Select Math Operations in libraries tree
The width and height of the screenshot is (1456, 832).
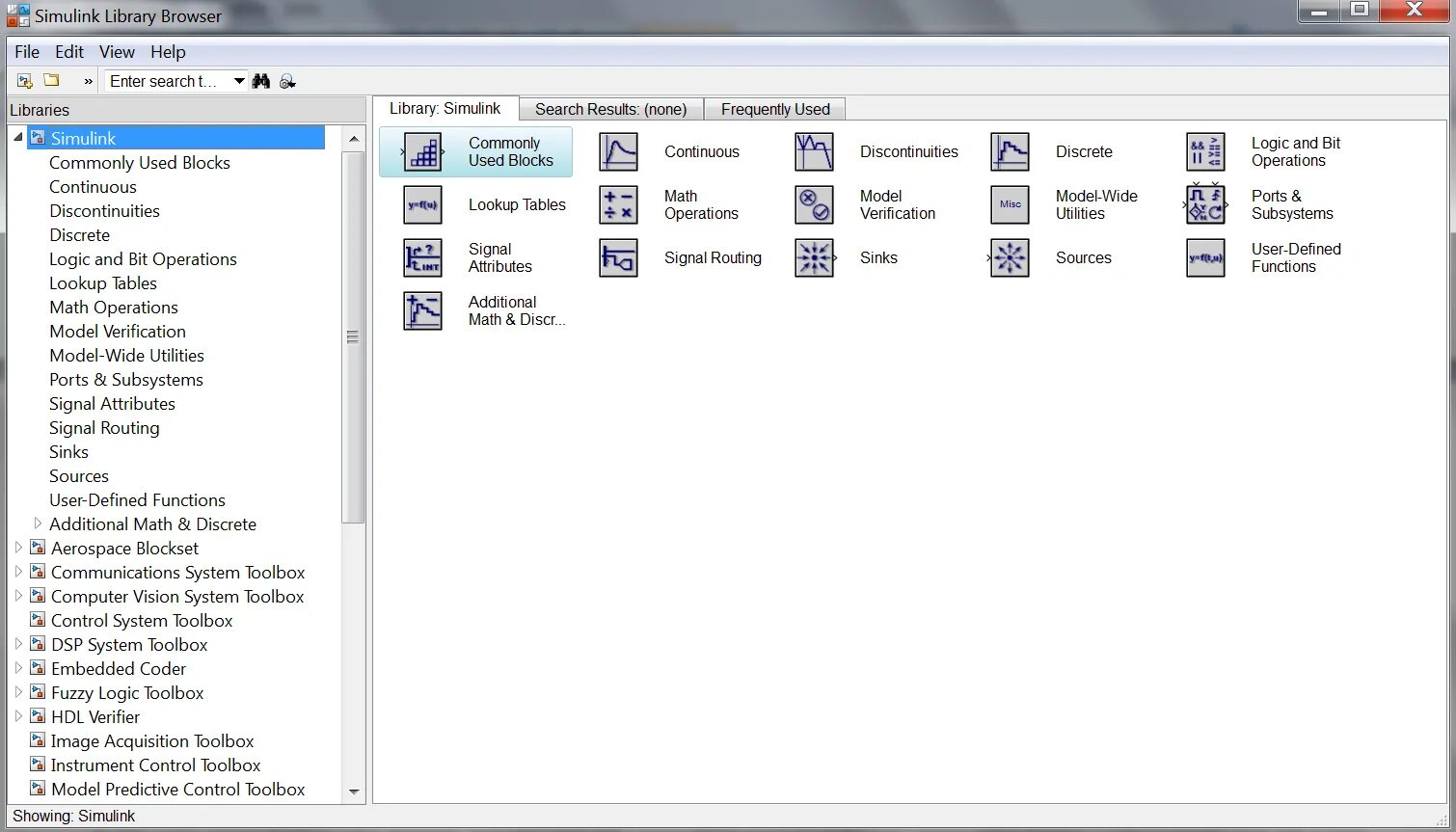(x=114, y=308)
